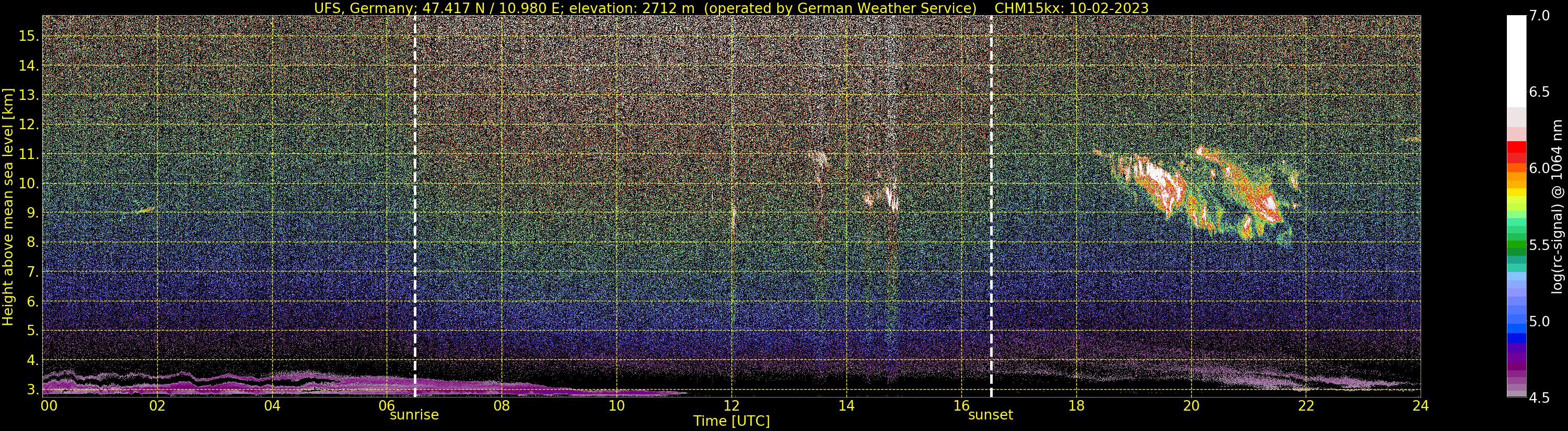Click the time axis tick label "20"
1568x431 pixels.
[1191, 405]
